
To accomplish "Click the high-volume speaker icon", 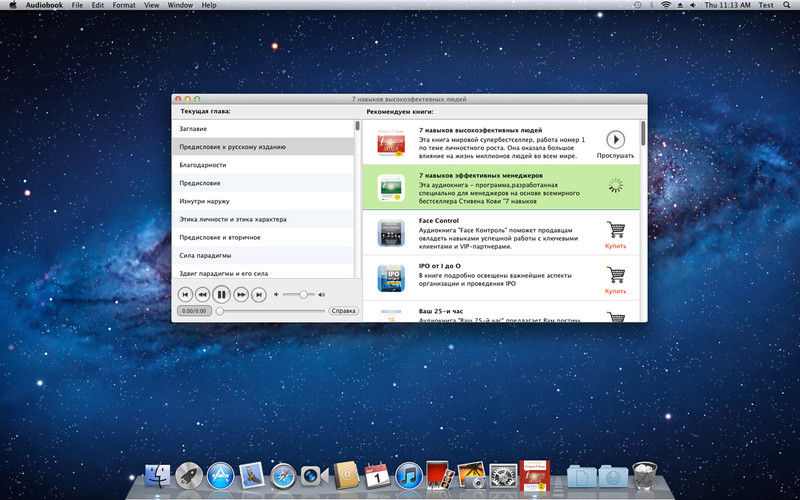I will (x=321, y=294).
